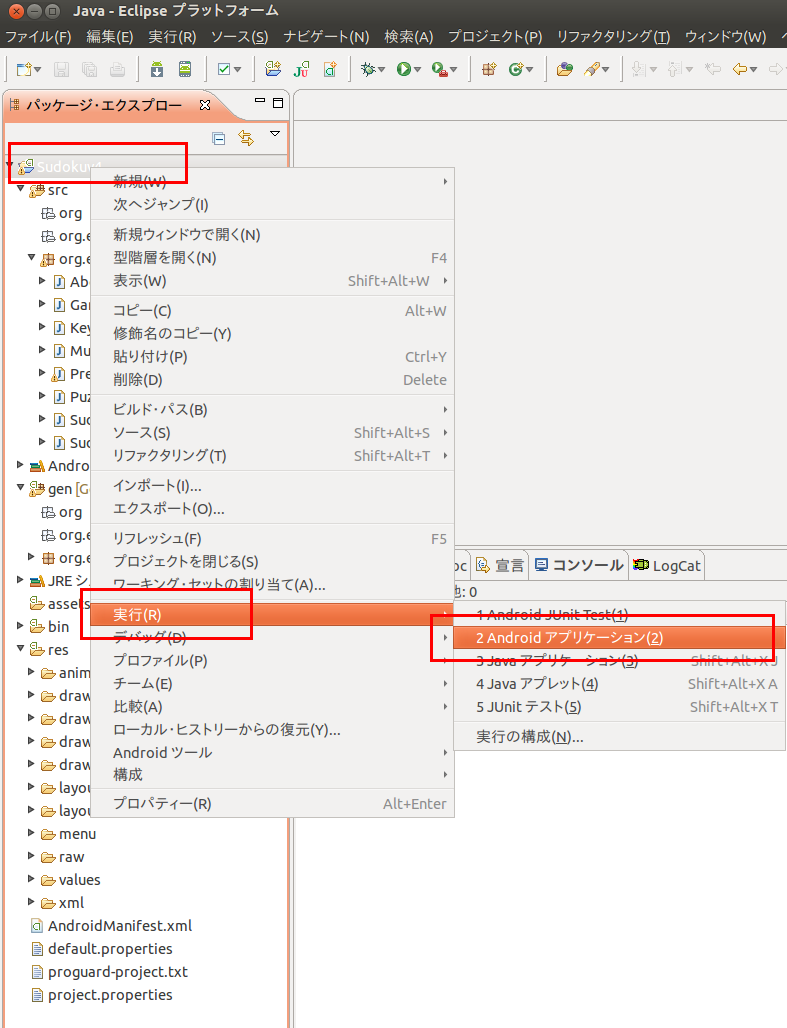Choose プロパティー(R) in context menu
Image resolution: width=787 pixels, height=1028 pixels.
pyautogui.click(x=272, y=803)
